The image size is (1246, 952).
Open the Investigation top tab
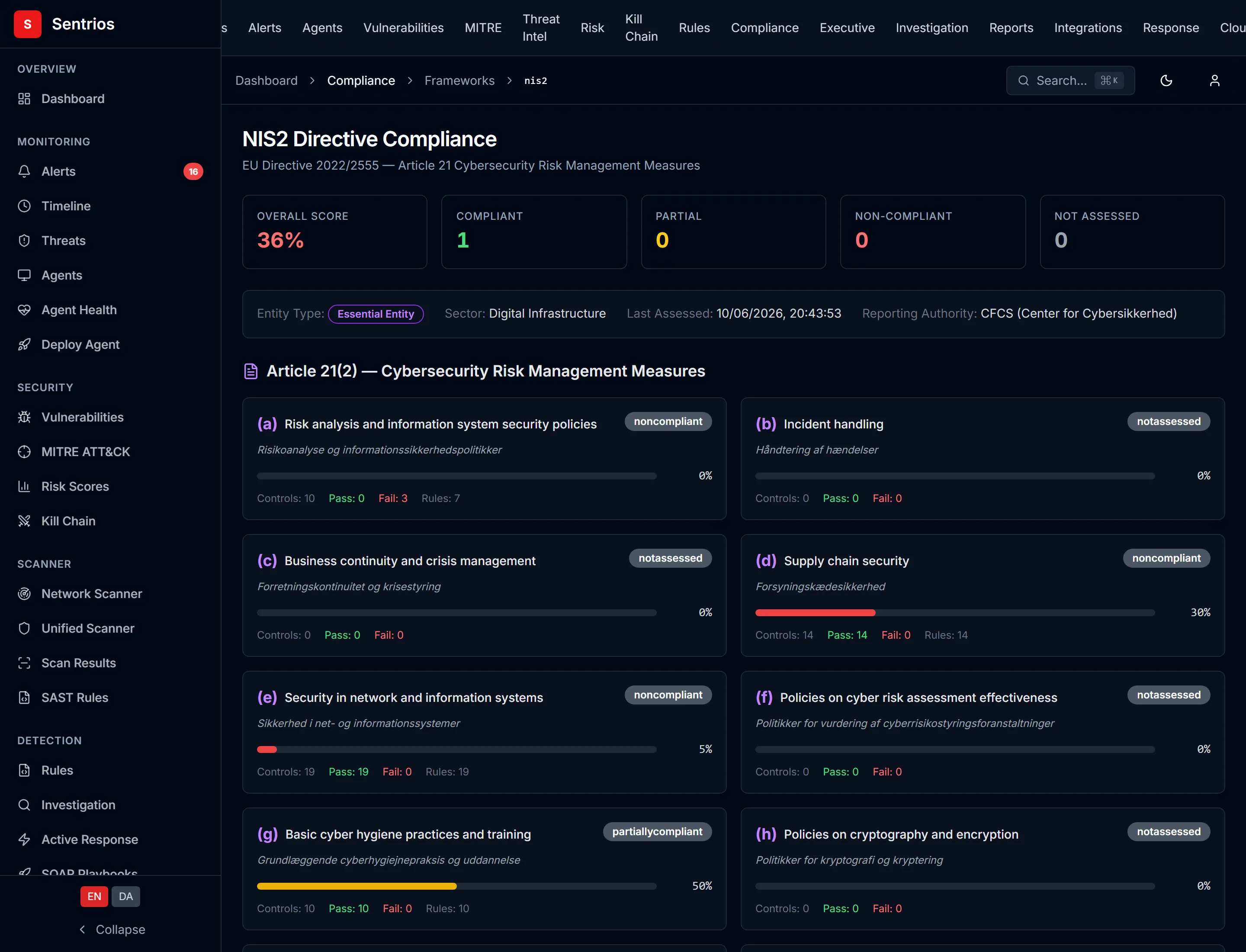point(931,28)
